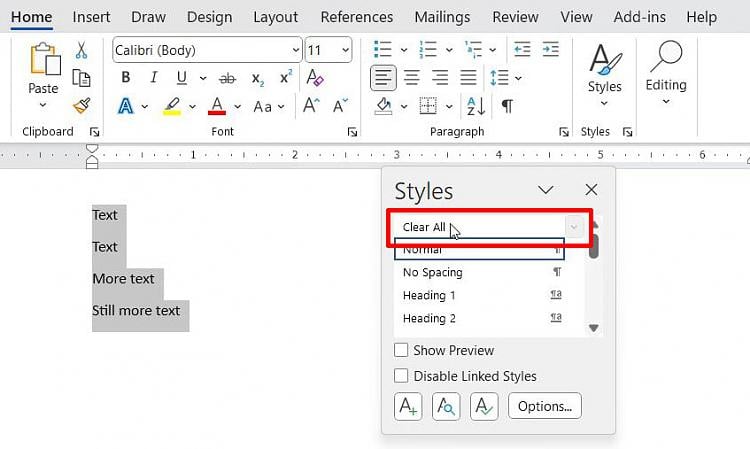
Task: Open the Style Inspector icon
Action: pos(446,406)
